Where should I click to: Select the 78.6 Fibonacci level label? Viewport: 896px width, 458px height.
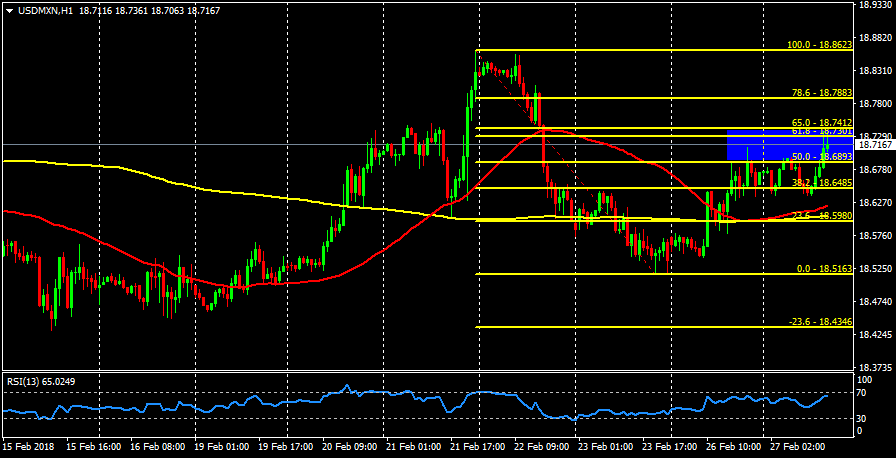pos(819,93)
